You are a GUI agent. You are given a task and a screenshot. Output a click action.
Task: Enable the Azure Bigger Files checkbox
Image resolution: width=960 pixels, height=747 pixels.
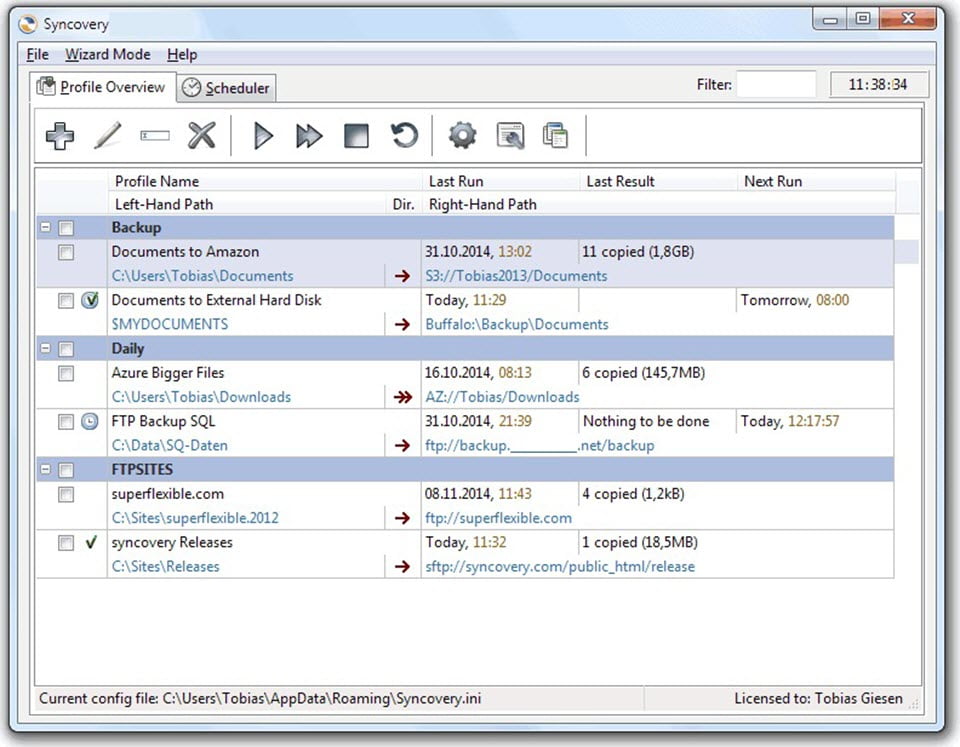tap(66, 374)
